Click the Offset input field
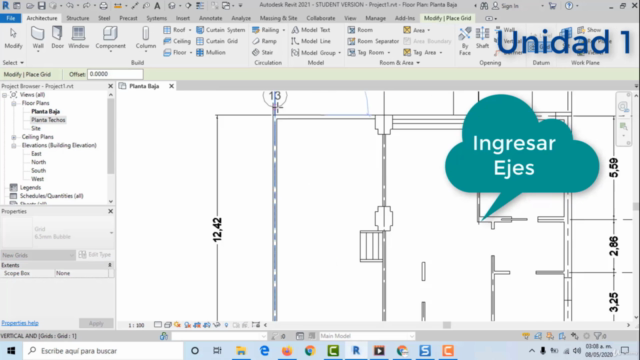 coord(115,74)
